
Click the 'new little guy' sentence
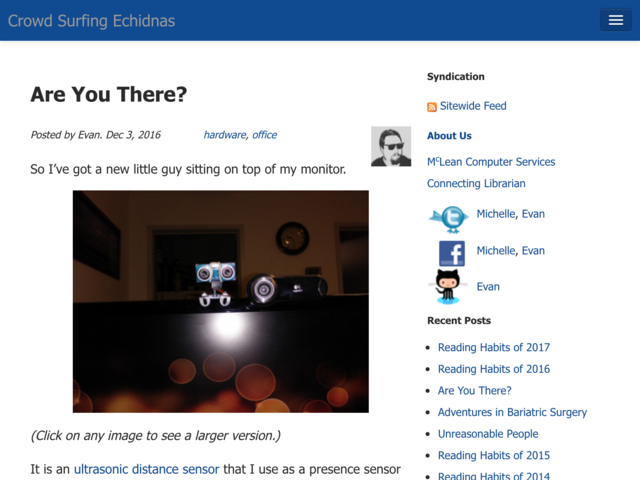188,169
